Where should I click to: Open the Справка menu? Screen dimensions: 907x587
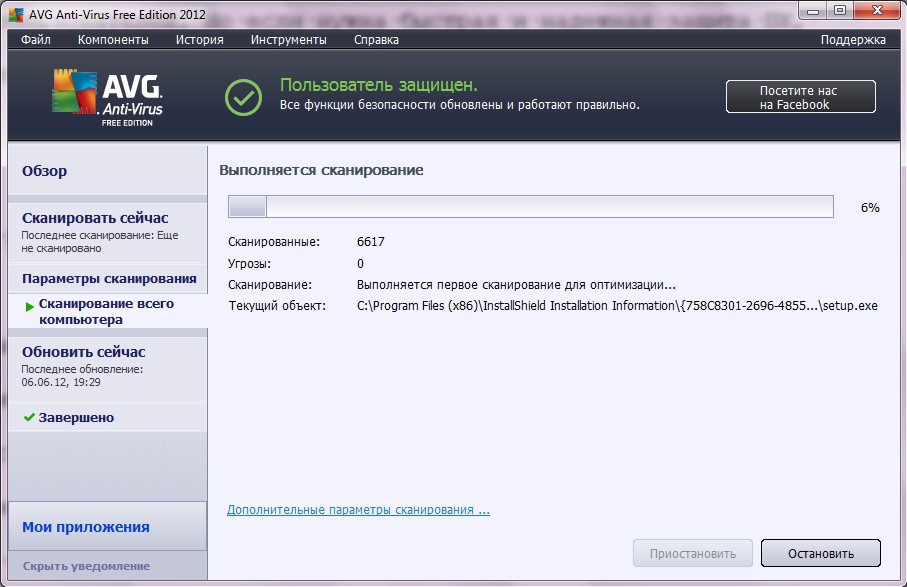(376, 40)
